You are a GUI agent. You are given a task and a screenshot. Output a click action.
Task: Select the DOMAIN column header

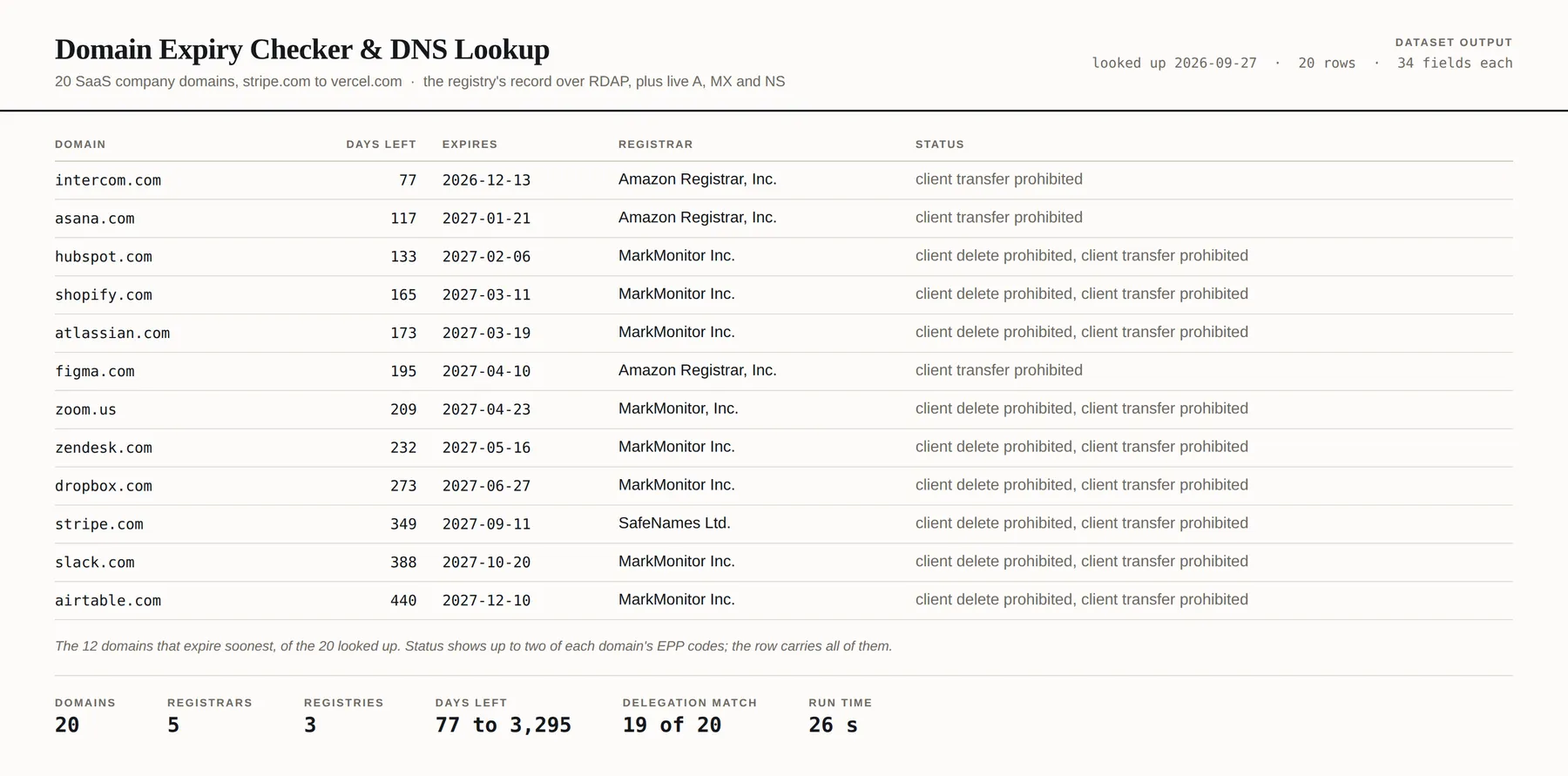[x=80, y=145]
